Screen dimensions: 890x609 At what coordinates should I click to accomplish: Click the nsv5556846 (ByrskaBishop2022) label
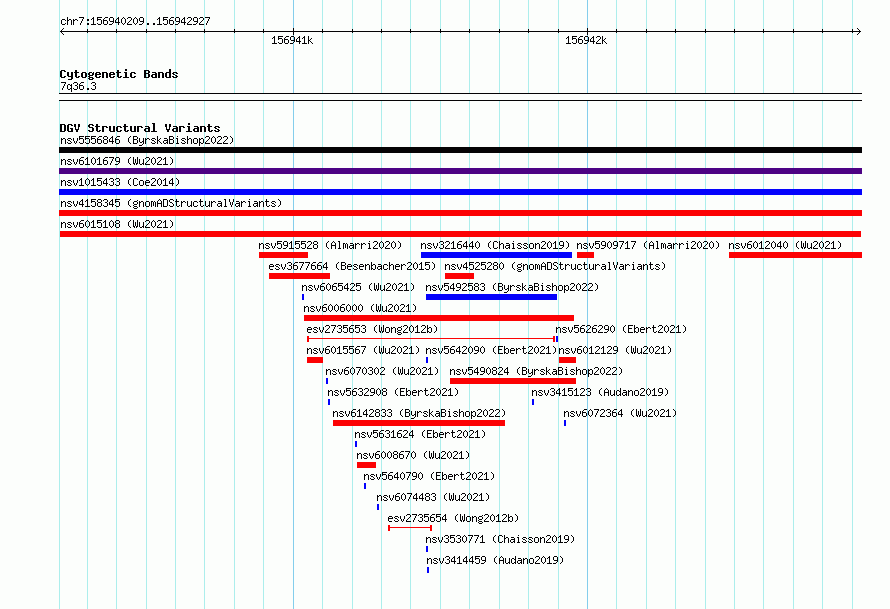[x=147, y=140]
